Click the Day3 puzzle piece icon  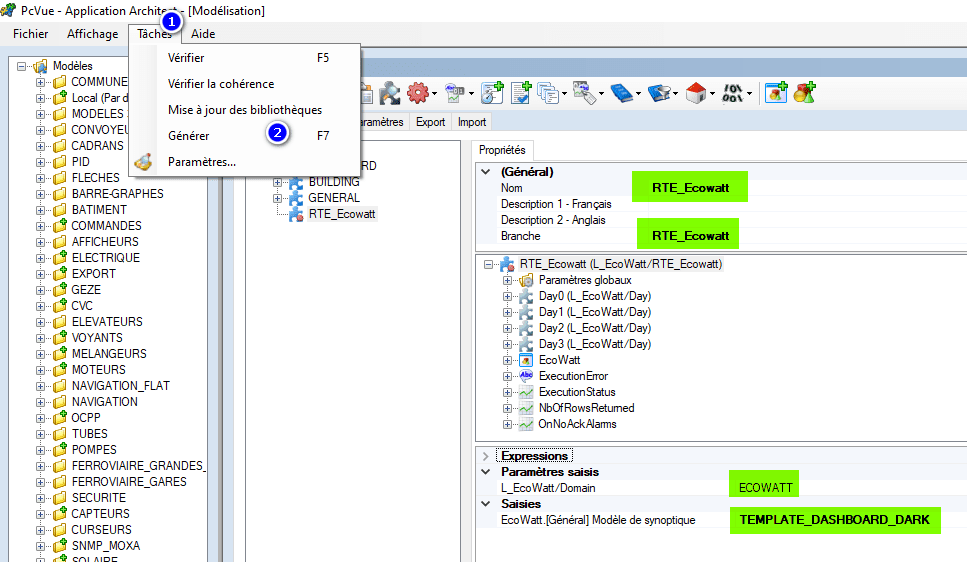[526, 344]
